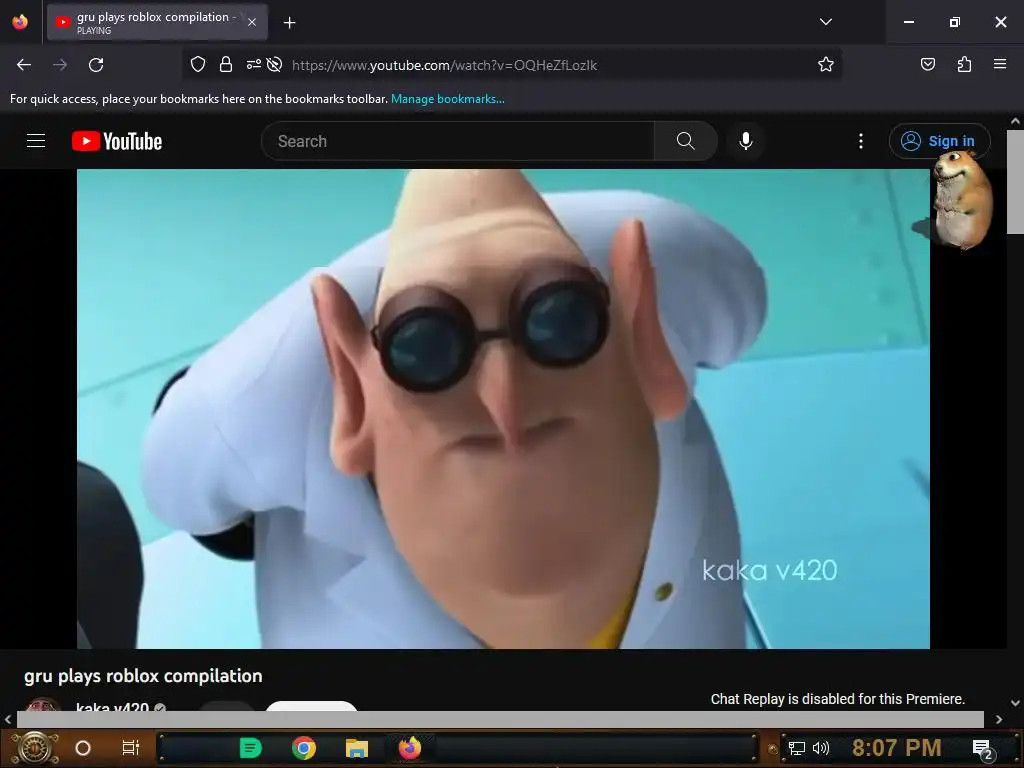Click the video player to pause

tap(503, 409)
